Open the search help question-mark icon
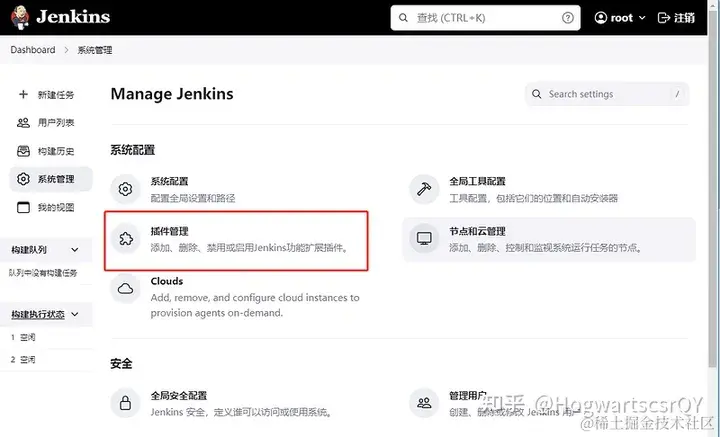 [568, 18]
